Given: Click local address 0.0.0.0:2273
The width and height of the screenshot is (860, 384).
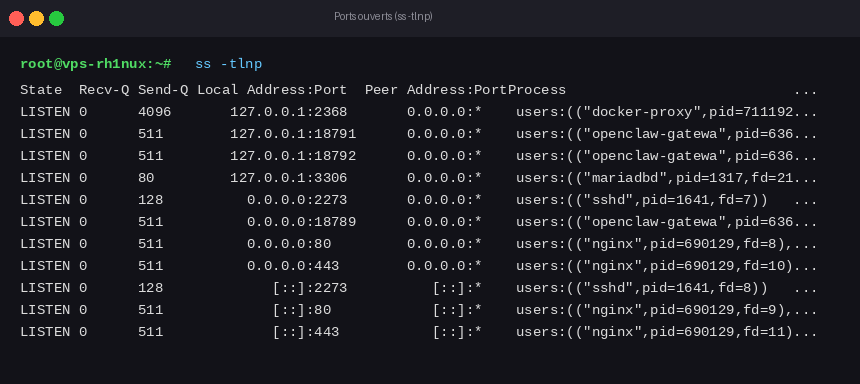Looking at the screenshot, I should click(x=297, y=200).
